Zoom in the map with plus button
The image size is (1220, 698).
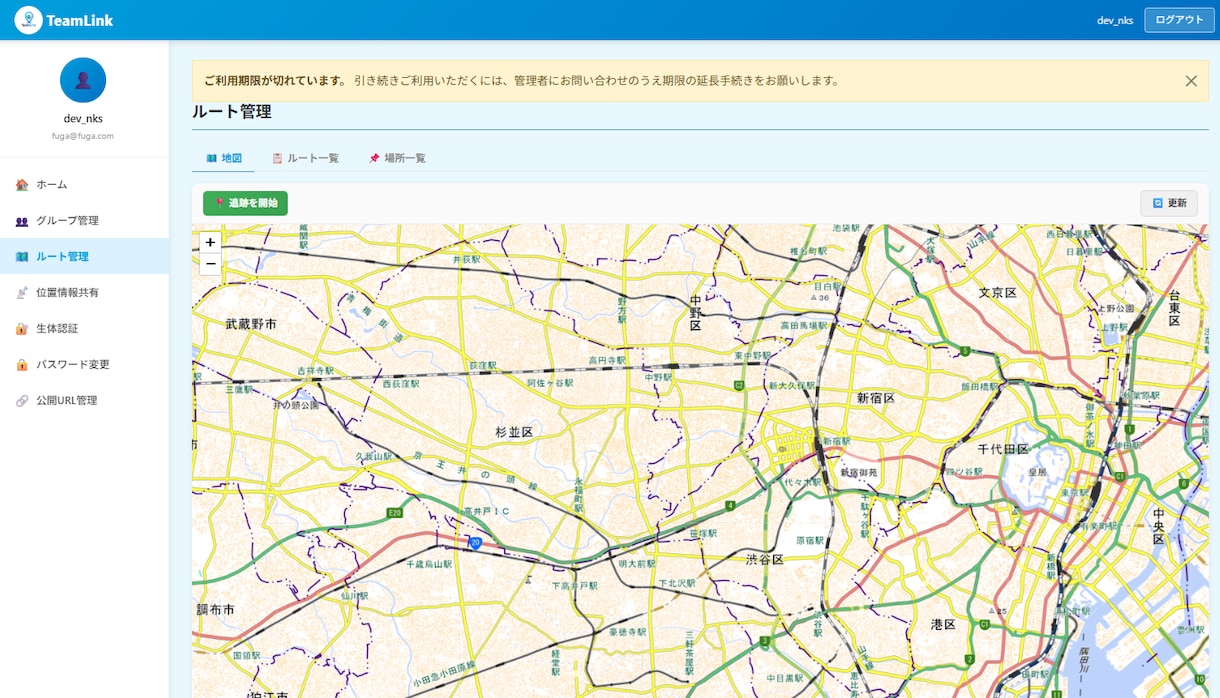(210, 242)
